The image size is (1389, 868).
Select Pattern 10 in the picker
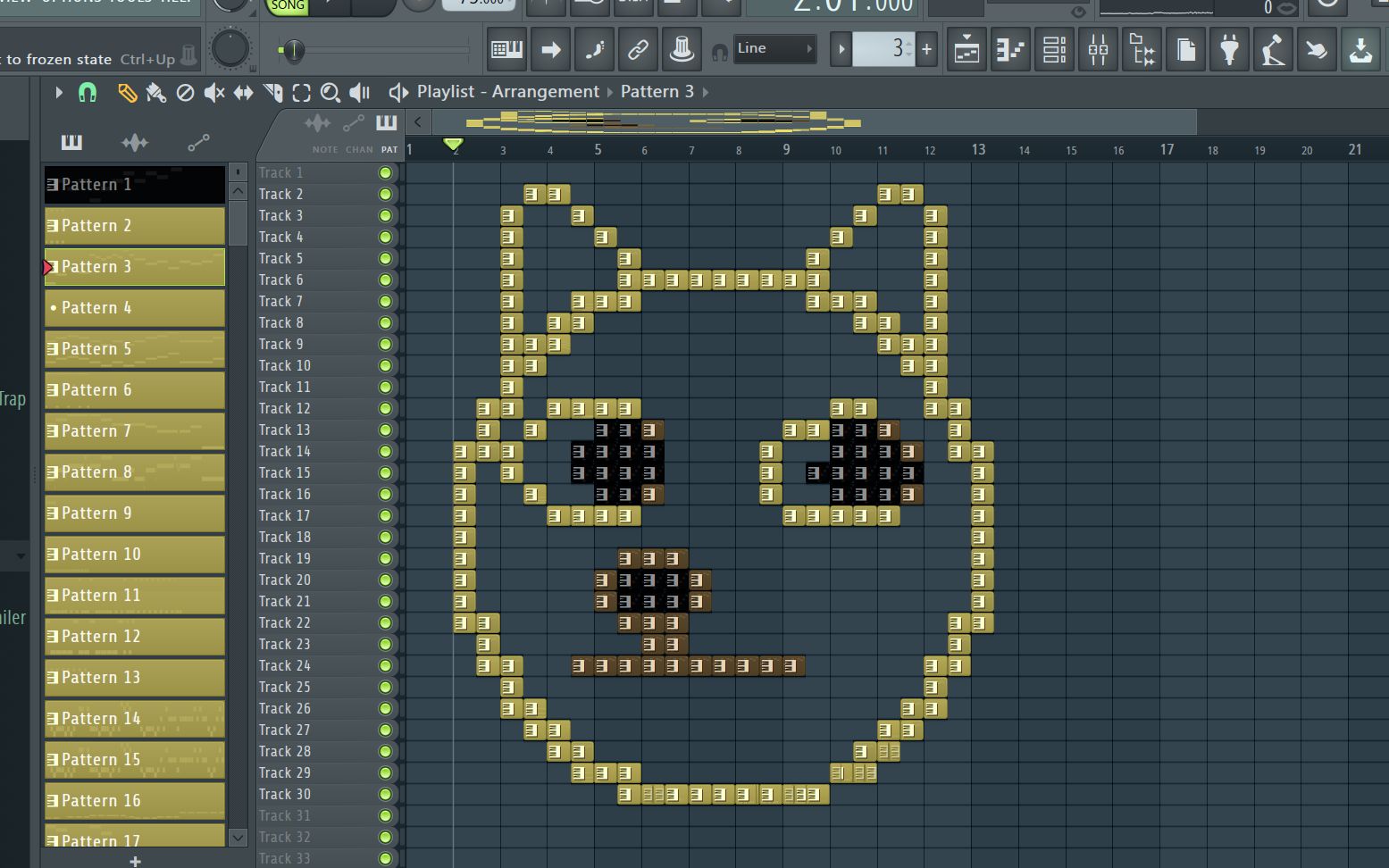[135, 555]
